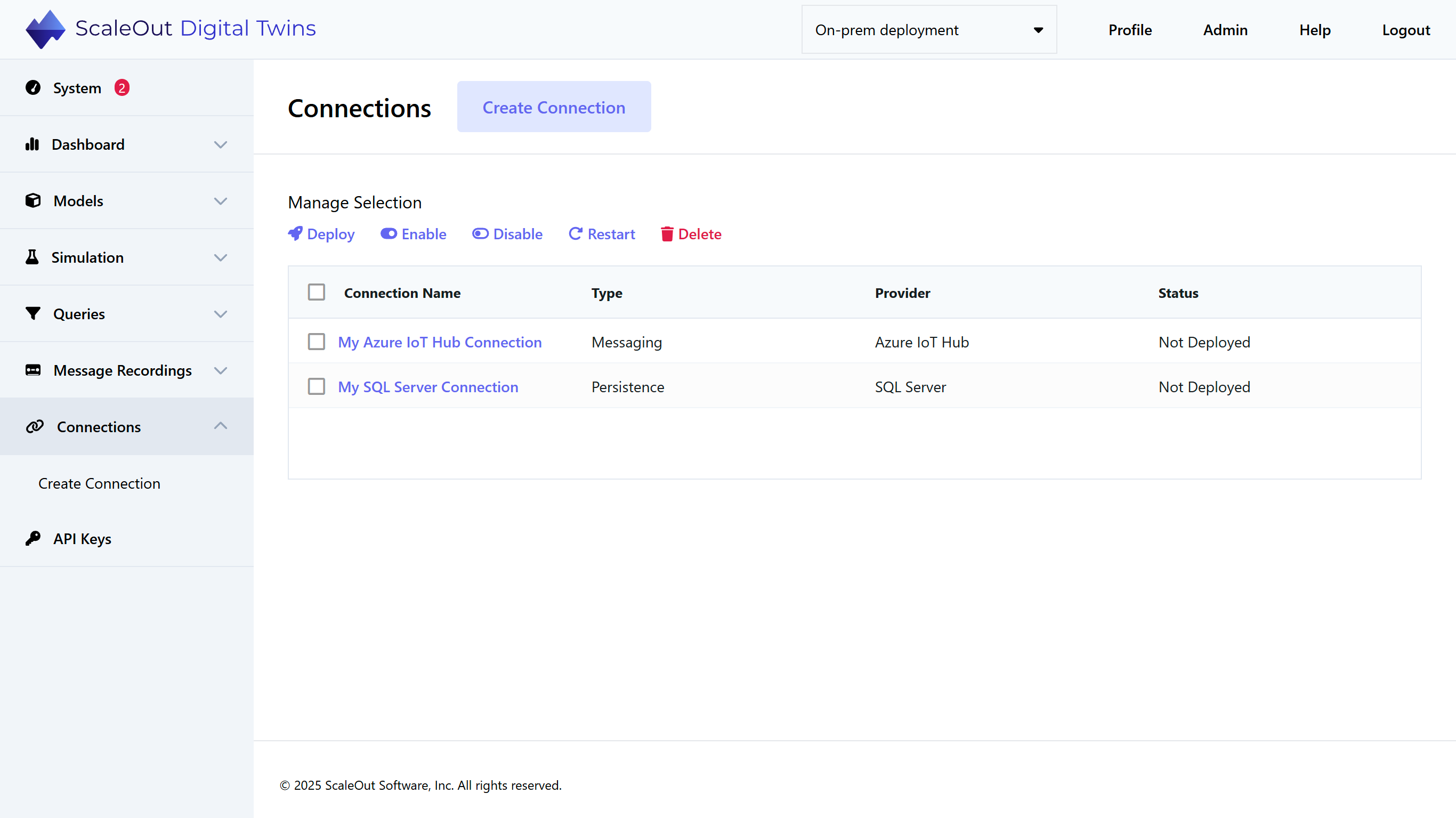This screenshot has width=1456, height=818.
Task: Click the Models sidebar label
Action: 78,201
